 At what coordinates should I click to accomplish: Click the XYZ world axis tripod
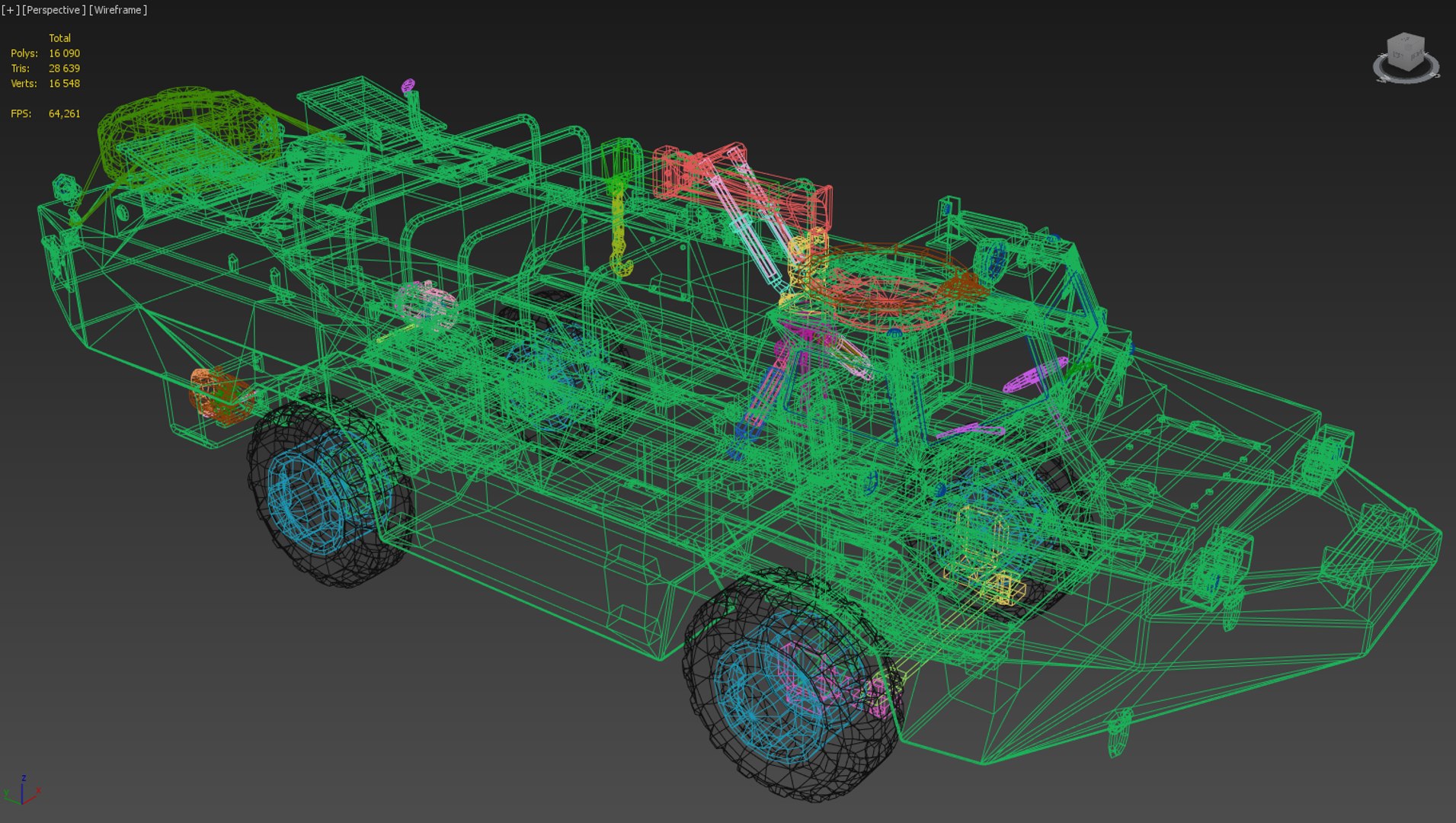pyautogui.click(x=21, y=791)
